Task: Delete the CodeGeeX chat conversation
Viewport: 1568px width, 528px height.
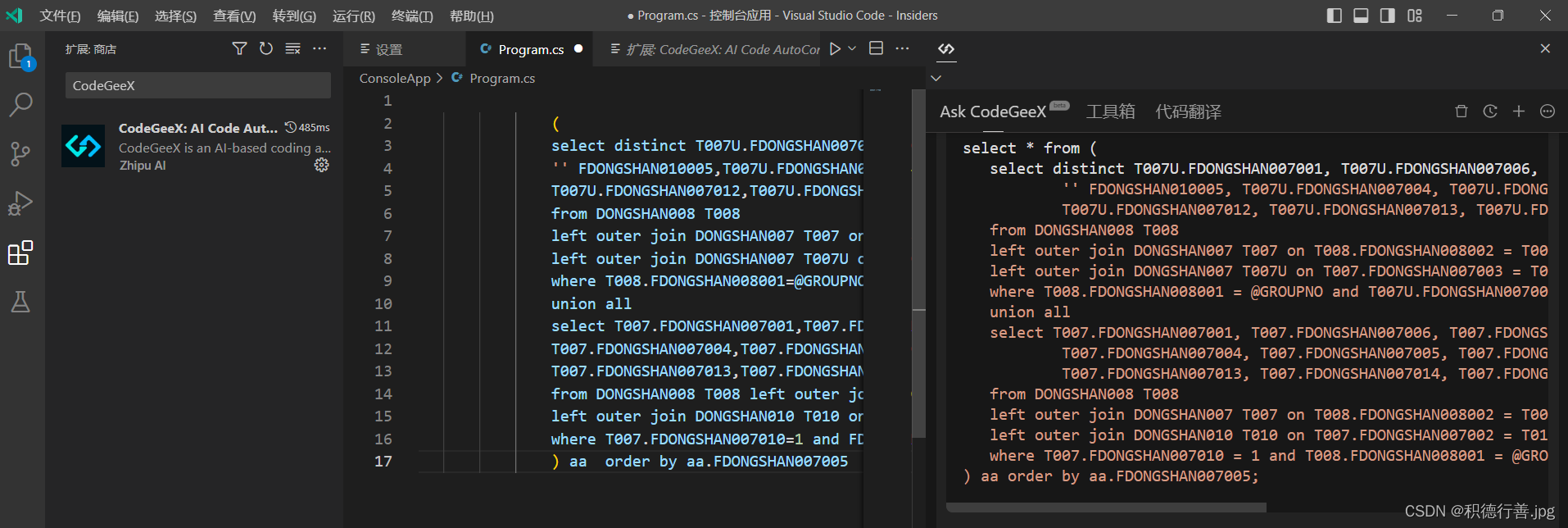Action: 1461,112
